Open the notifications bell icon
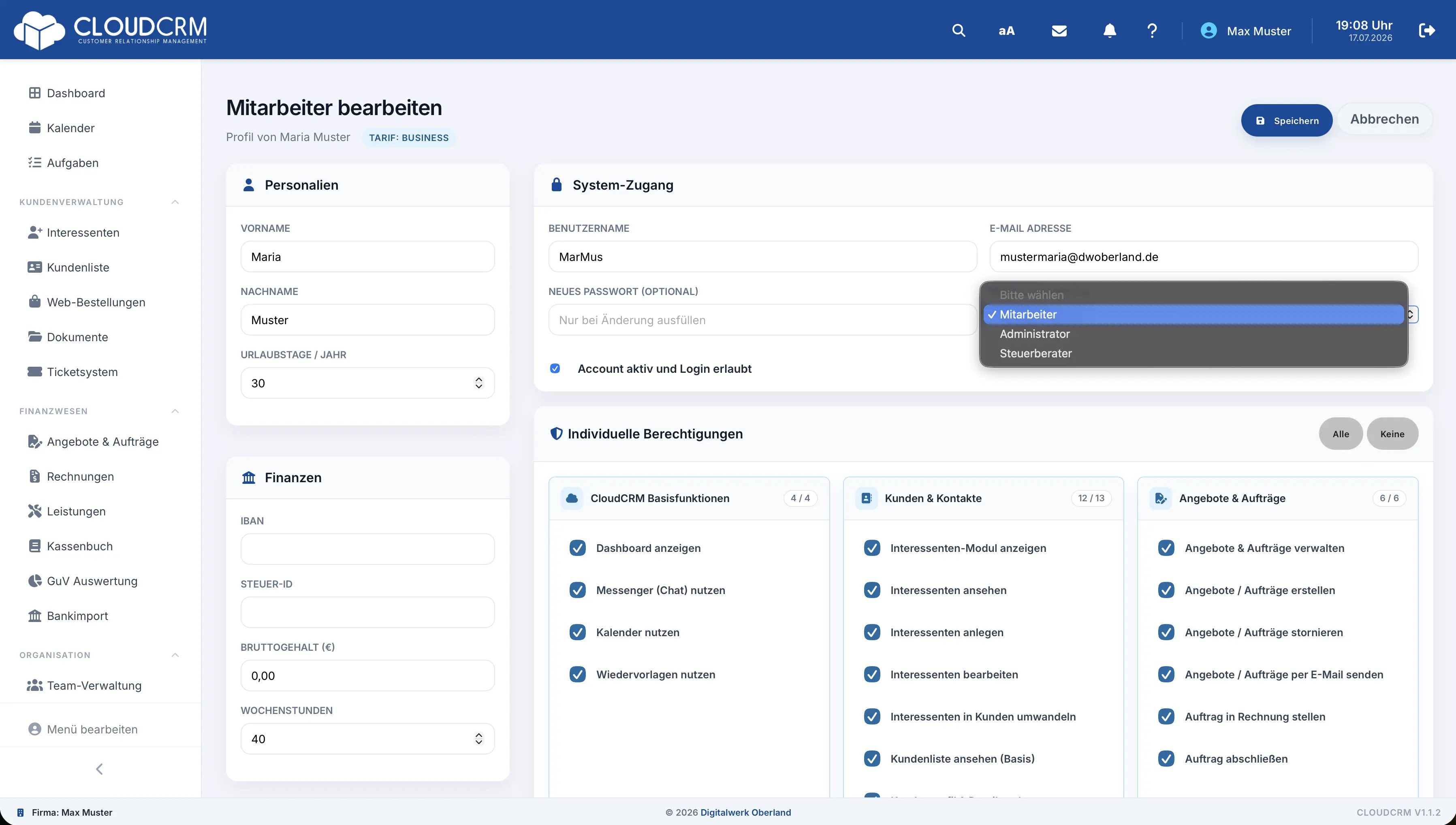The width and height of the screenshot is (1456, 825). 1109,31
